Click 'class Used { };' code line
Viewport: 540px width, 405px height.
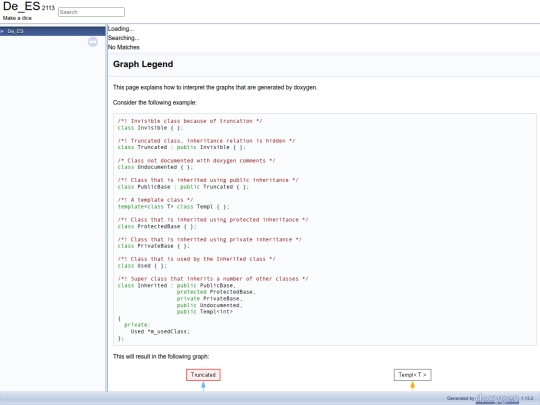[142, 266]
